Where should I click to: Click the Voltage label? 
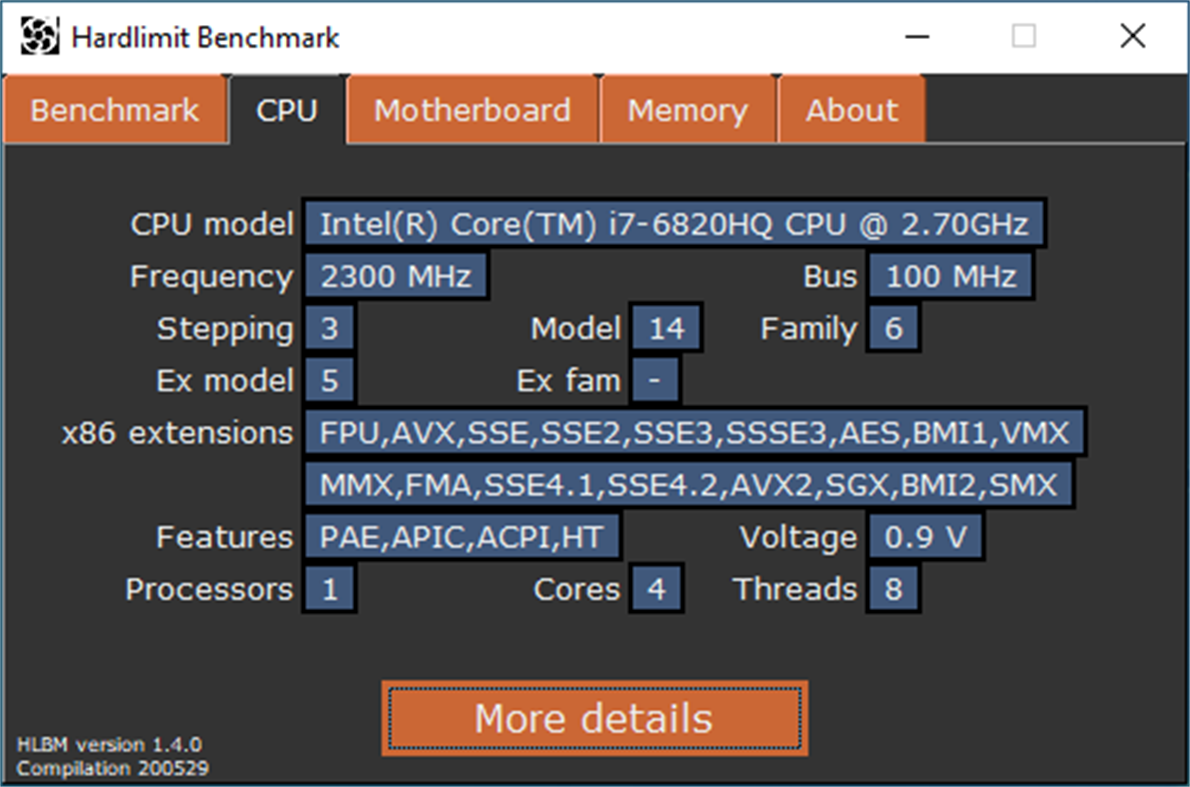point(798,537)
